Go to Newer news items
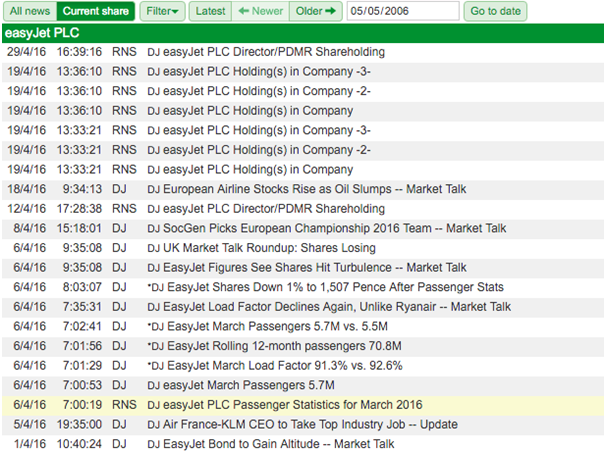 click(x=260, y=11)
